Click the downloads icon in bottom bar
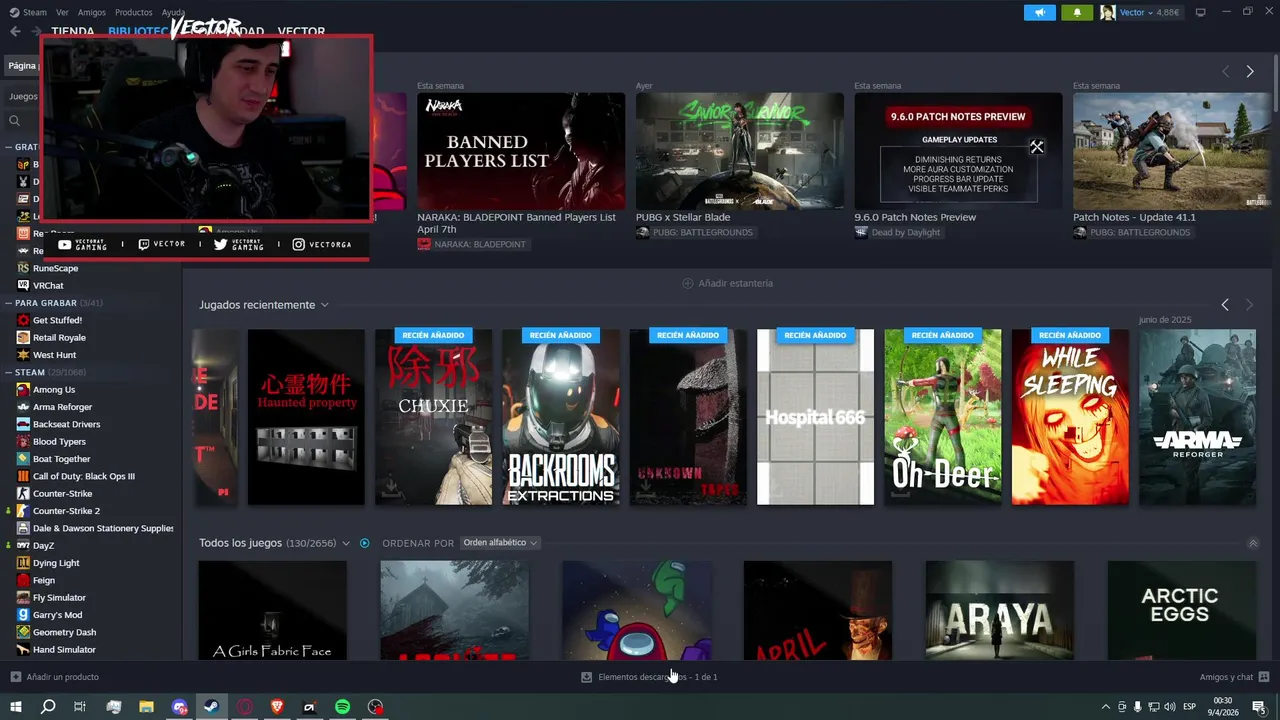The image size is (1280, 720). pos(587,677)
